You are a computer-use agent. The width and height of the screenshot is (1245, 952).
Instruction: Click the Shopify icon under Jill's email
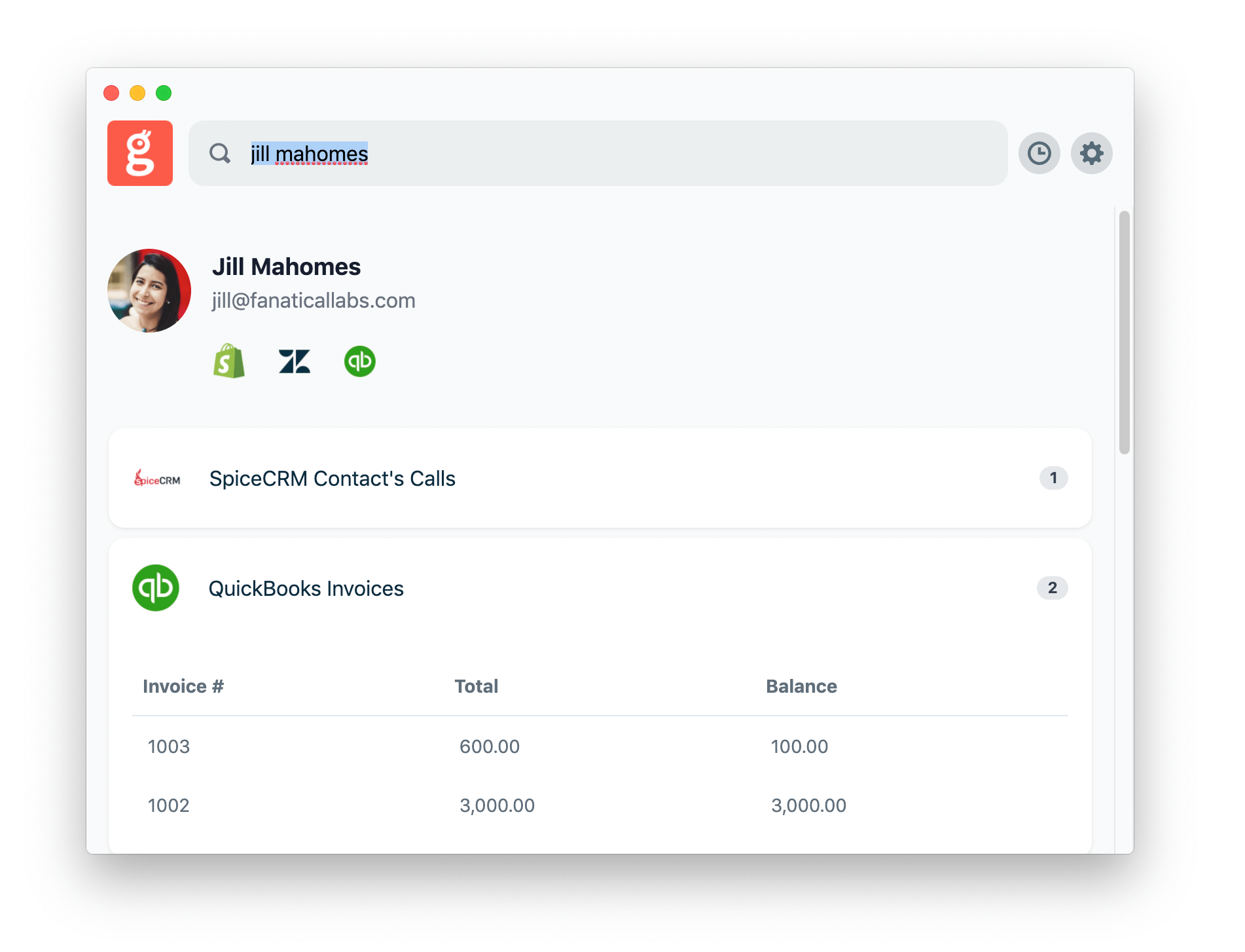pos(229,361)
